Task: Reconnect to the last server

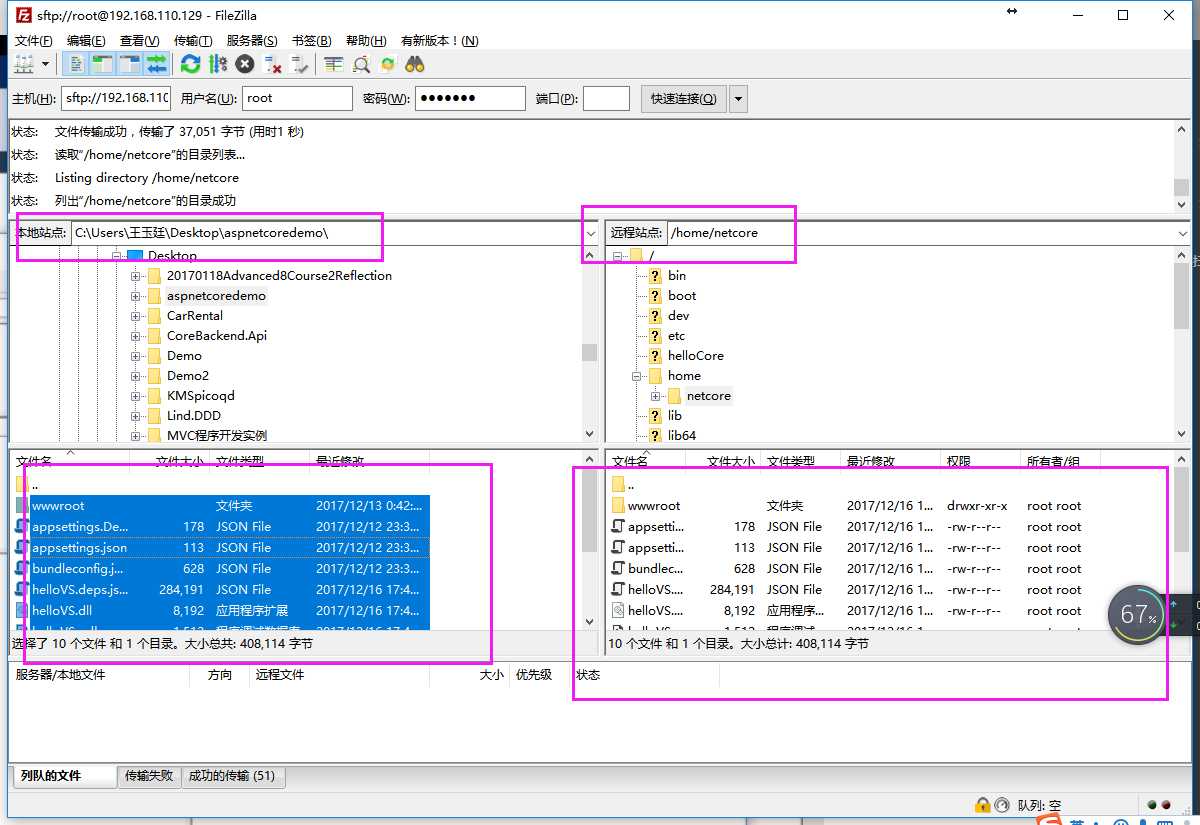Action: click(x=299, y=64)
